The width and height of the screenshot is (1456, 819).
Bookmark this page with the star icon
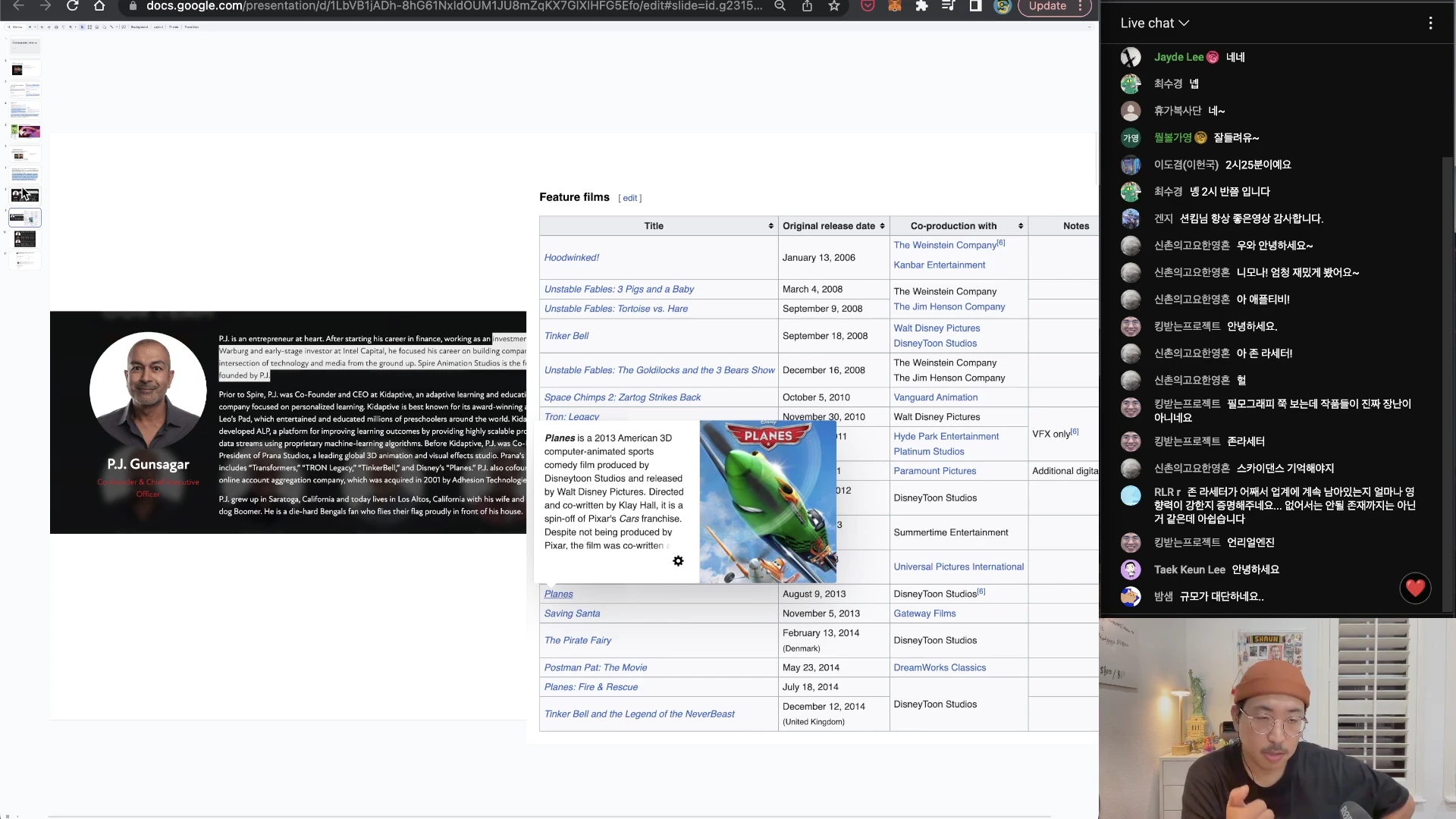(834, 6)
